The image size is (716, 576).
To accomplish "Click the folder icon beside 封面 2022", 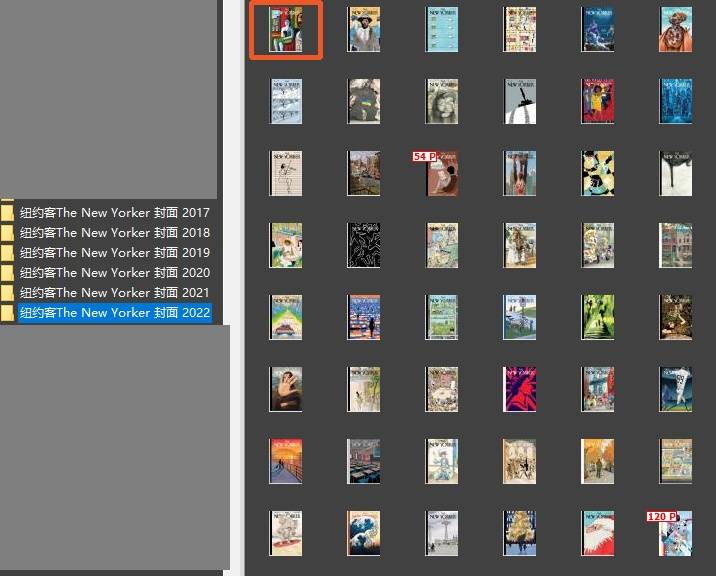I will click(7, 313).
